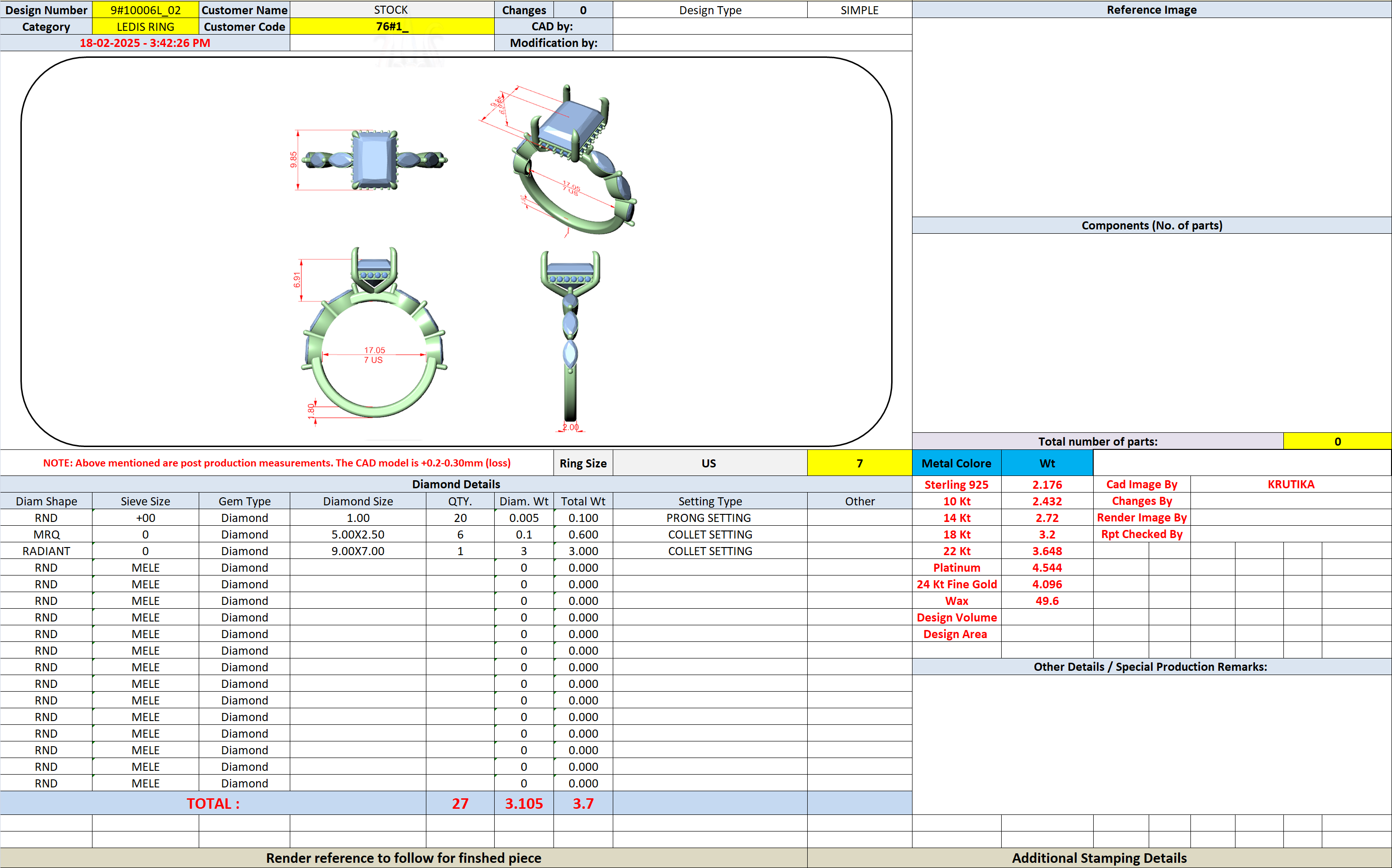Click the Additional Stamping Details header
Viewport: 1392px width, 868px height.
[1099, 858]
